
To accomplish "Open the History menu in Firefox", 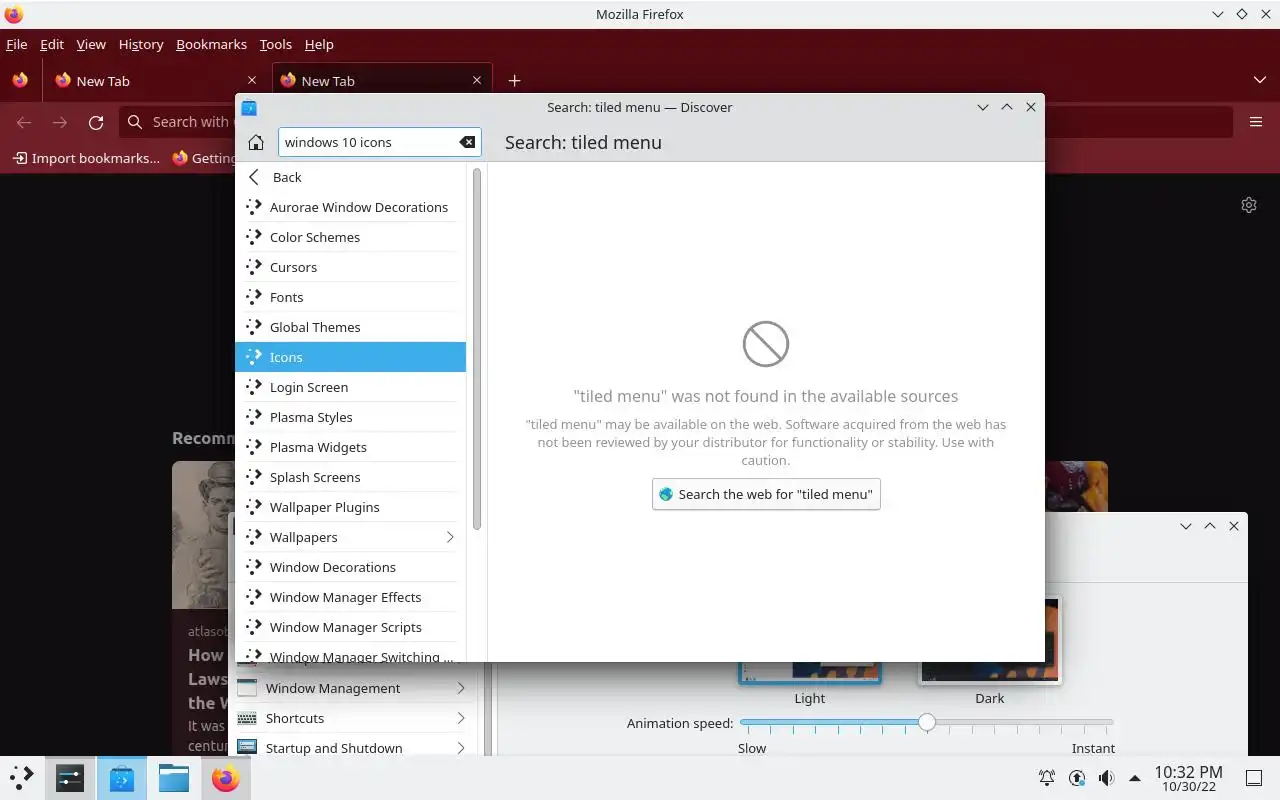I will [141, 44].
